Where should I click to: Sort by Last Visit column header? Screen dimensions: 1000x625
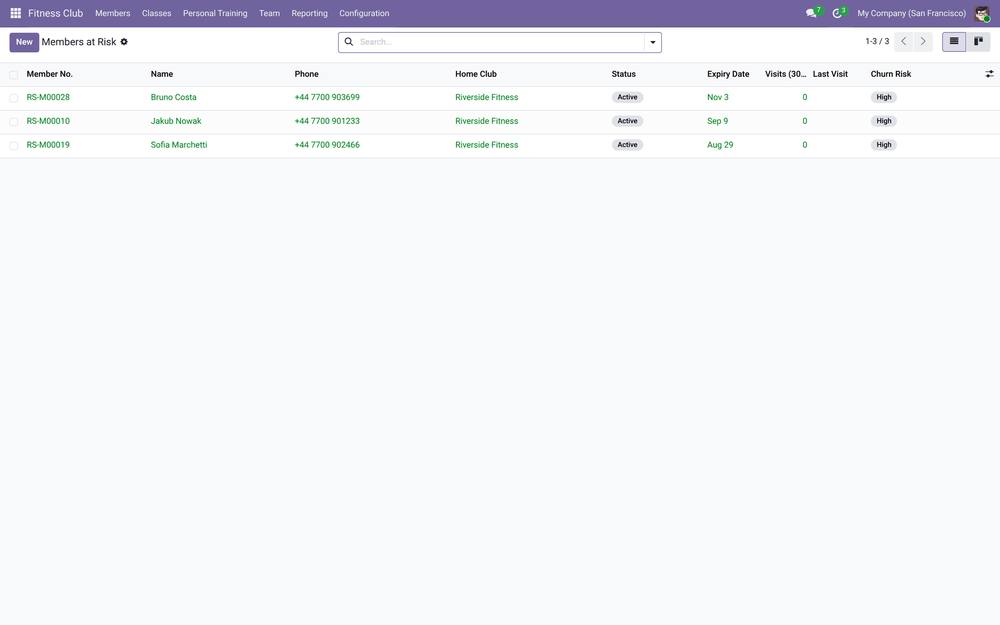coord(830,74)
